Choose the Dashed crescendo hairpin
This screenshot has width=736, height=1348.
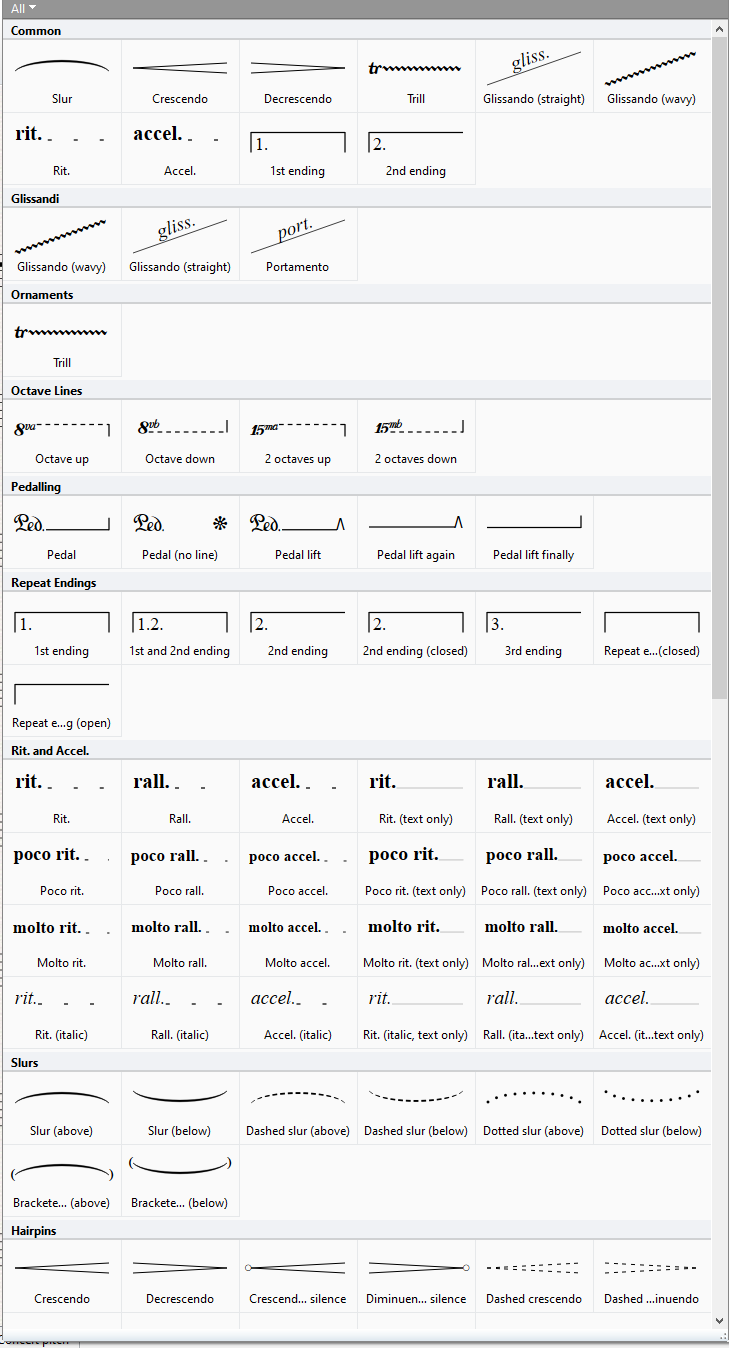pos(534,1276)
